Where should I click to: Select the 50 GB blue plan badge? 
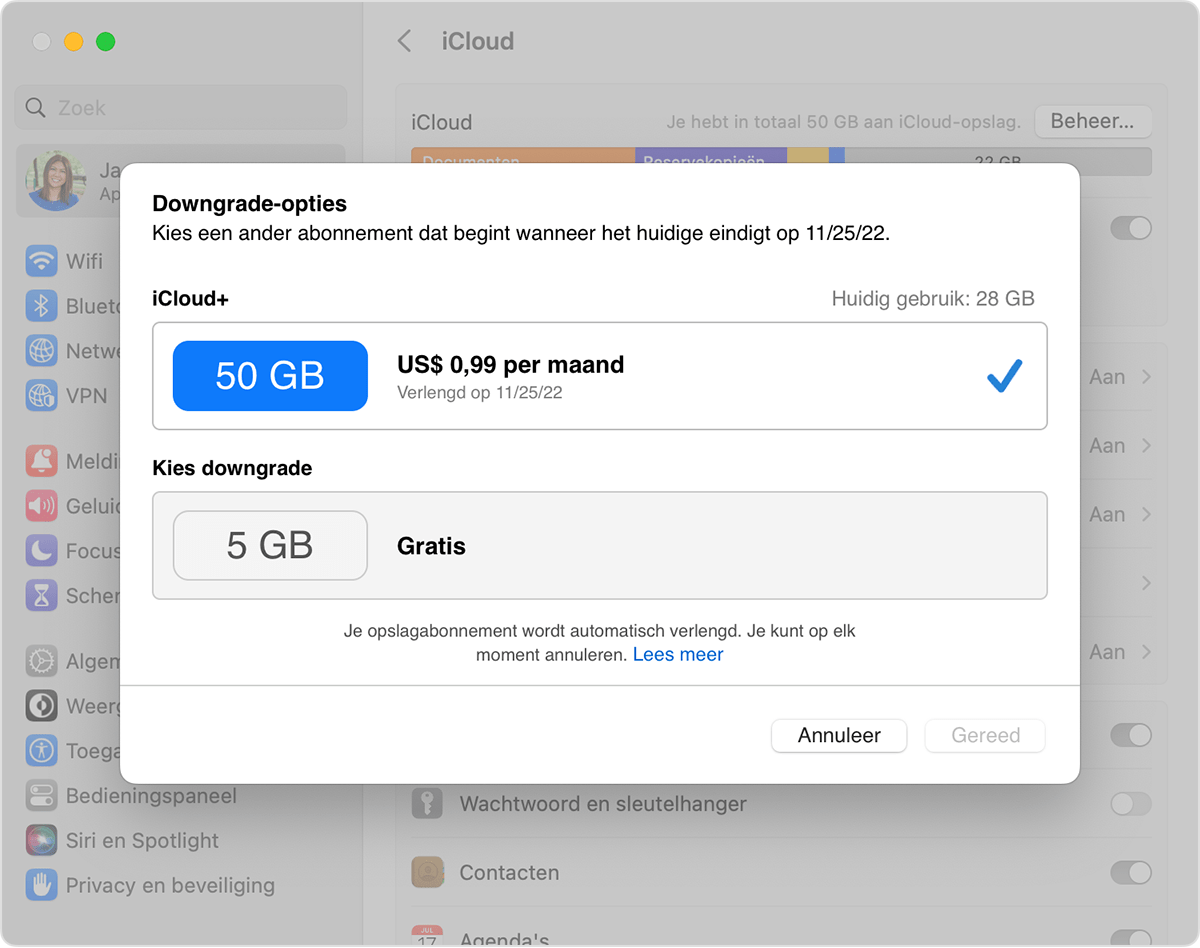tap(270, 376)
